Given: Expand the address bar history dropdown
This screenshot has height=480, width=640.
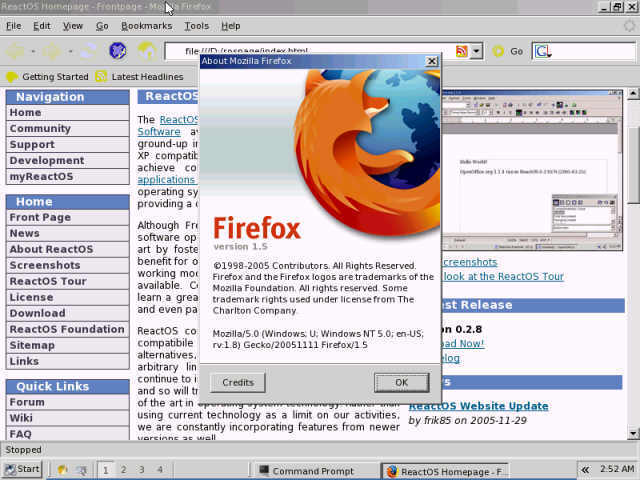Looking at the screenshot, I should click(477, 51).
